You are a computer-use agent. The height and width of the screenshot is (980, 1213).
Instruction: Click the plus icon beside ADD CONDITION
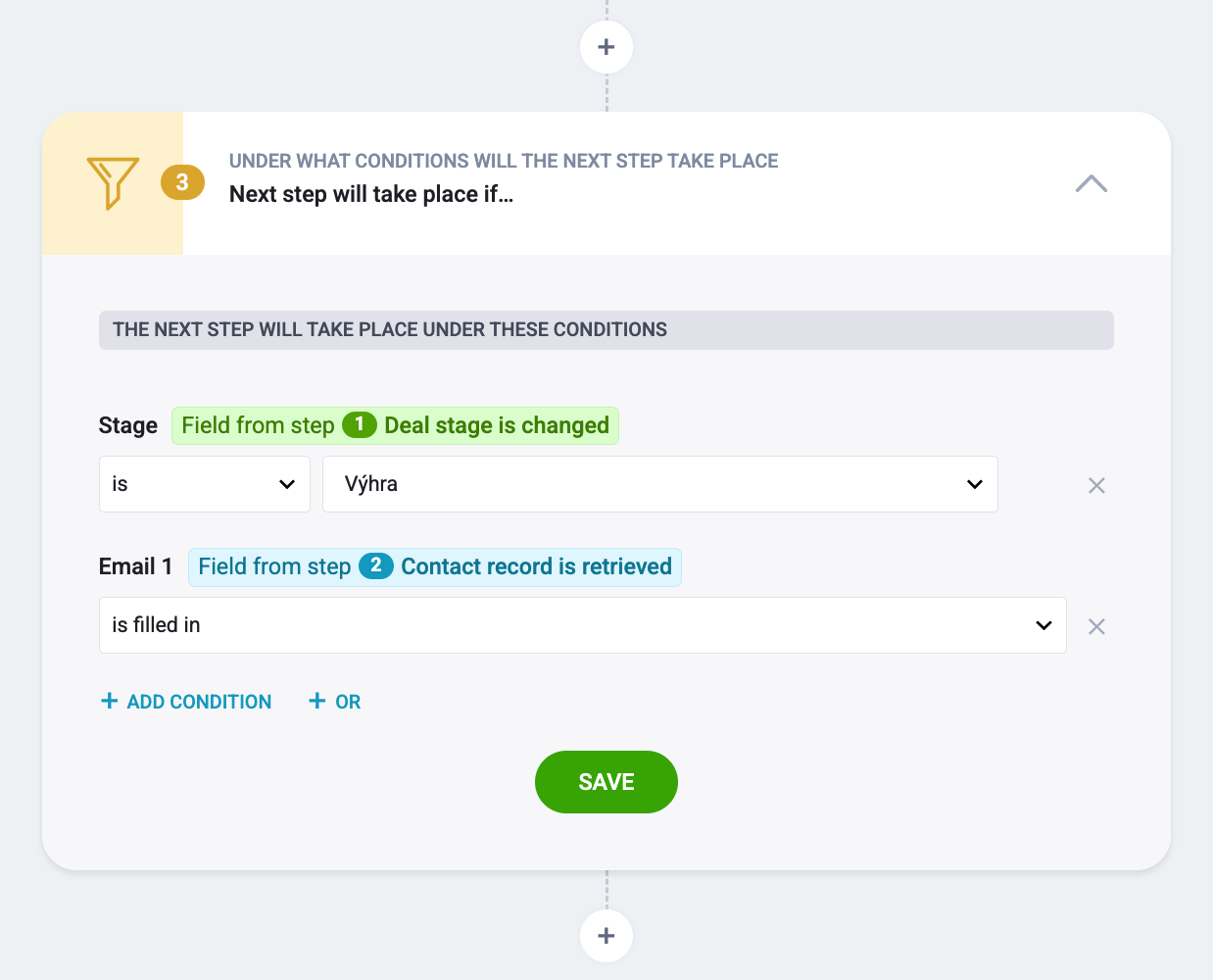pos(110,701)
